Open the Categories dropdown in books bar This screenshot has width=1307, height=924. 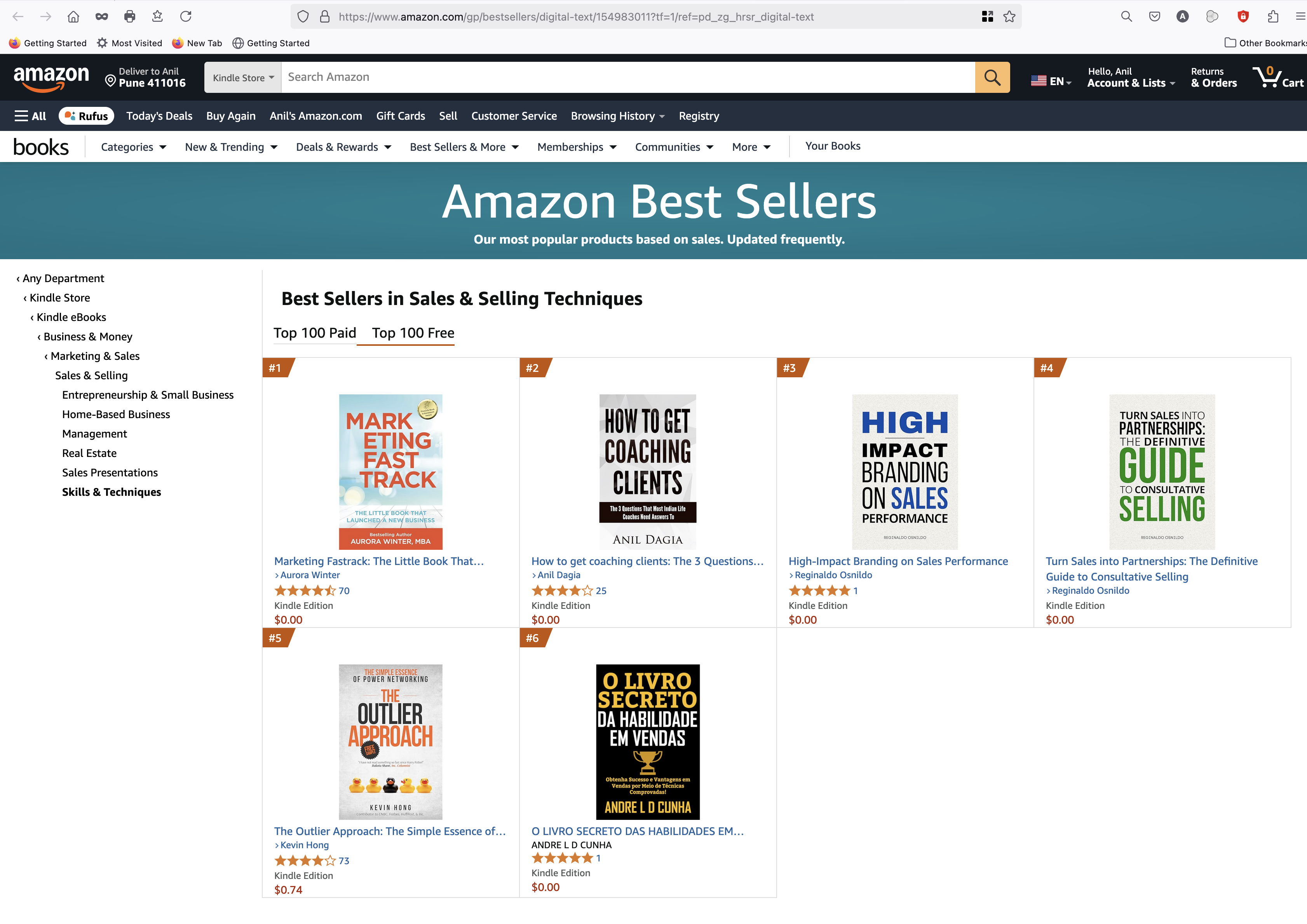coord(133,147)
